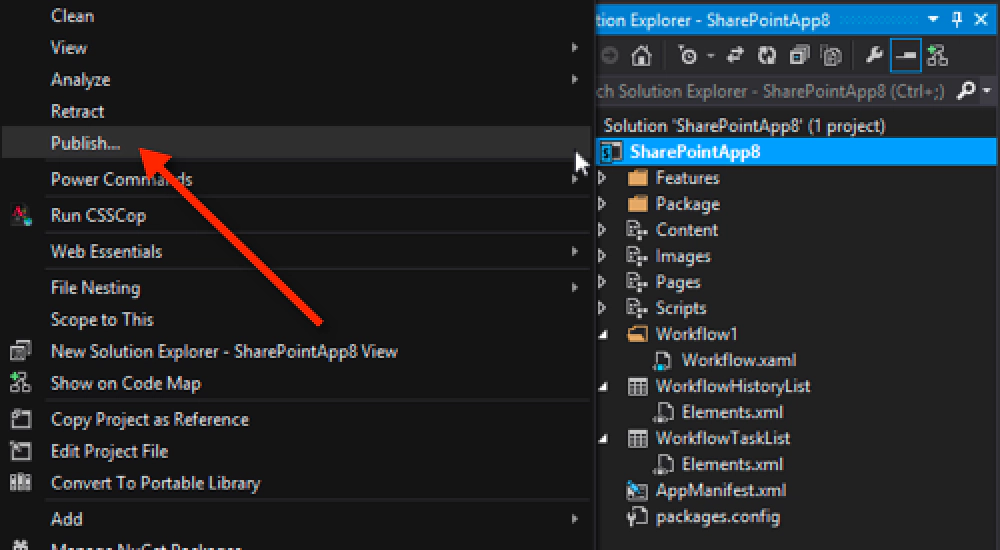1000x550 pixels.
Task: Open the Add submenu arrow
Action: click(x=575, y=519)
